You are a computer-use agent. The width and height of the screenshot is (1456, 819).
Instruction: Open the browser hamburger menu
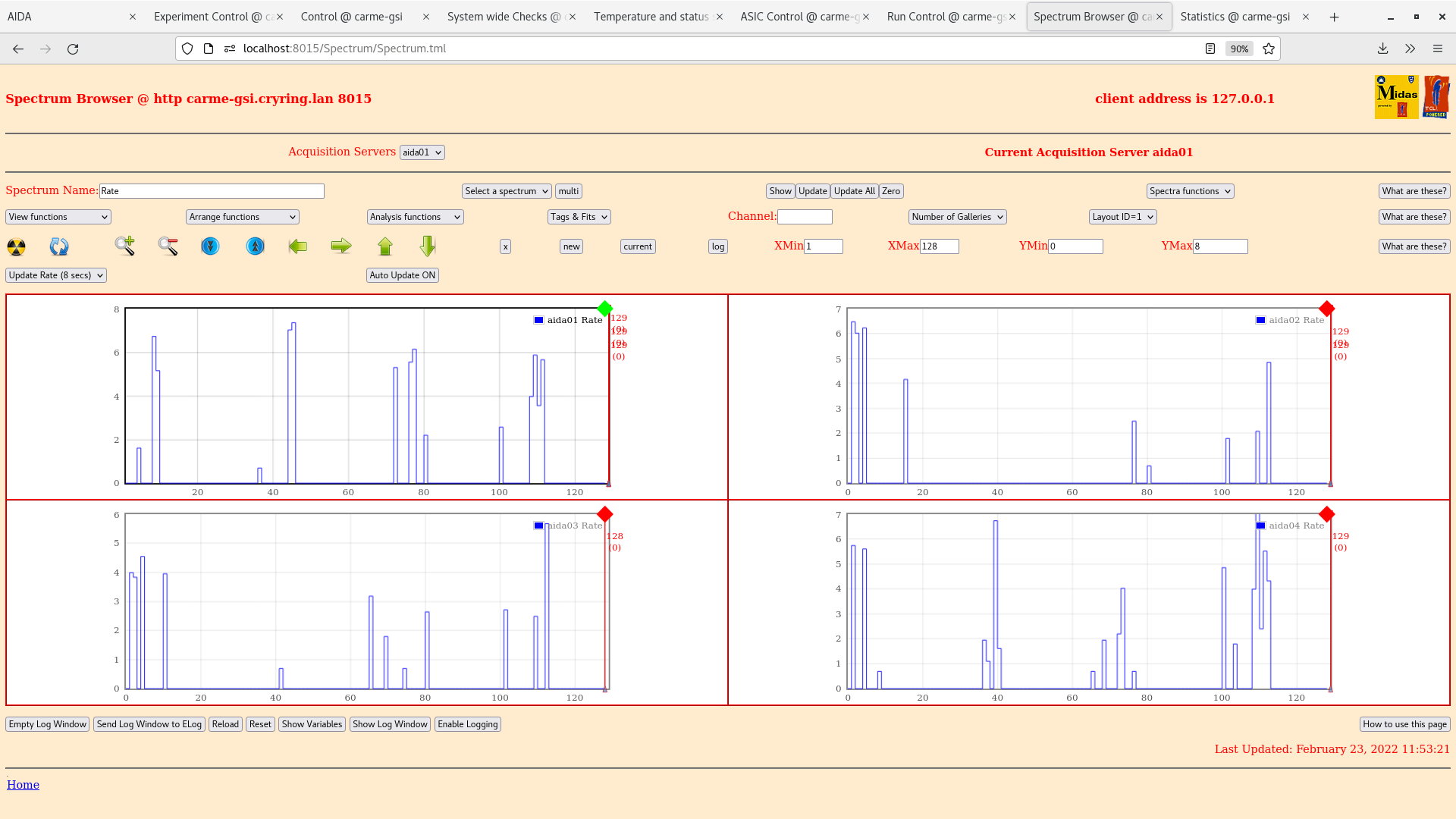[x=1437, y=49]
